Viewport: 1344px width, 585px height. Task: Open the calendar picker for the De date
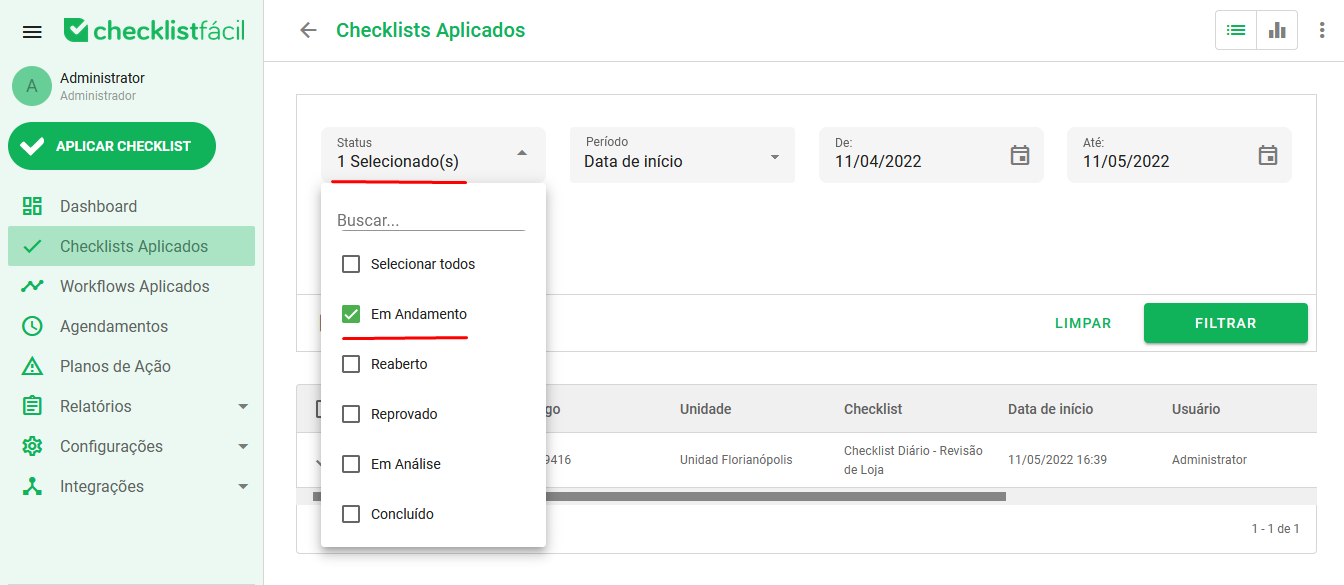click(x=1019, y=155)
